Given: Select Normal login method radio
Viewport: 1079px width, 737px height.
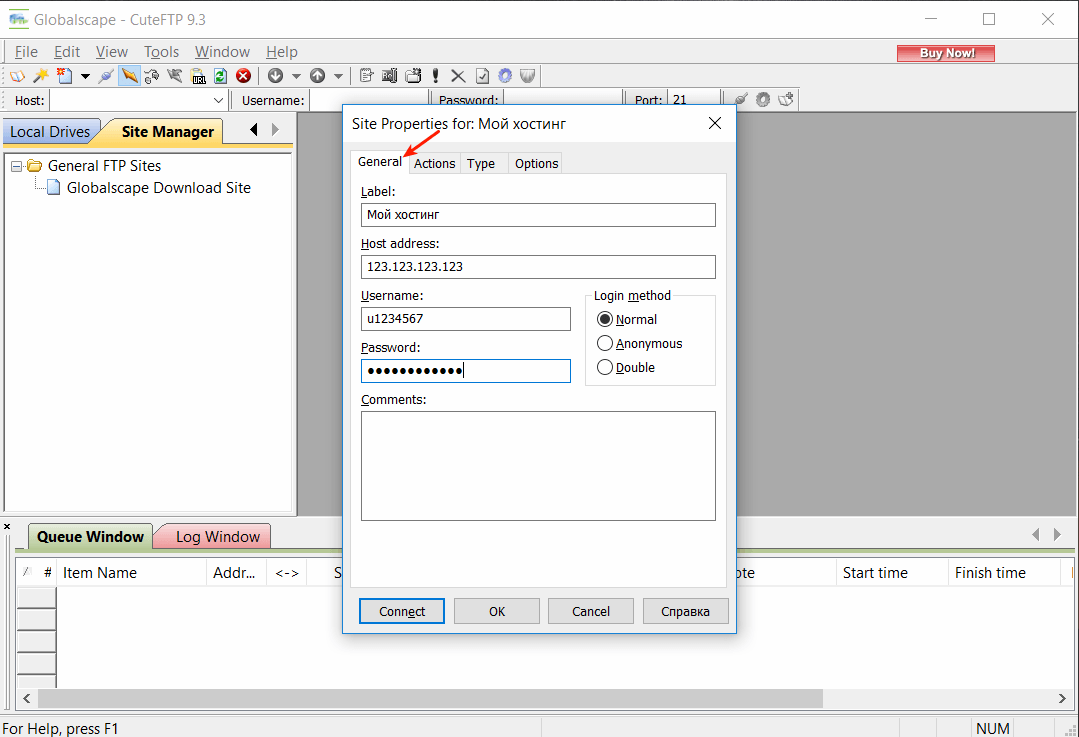Looking at the screenshot, I should pyautogui.click(x=627, y=319).
